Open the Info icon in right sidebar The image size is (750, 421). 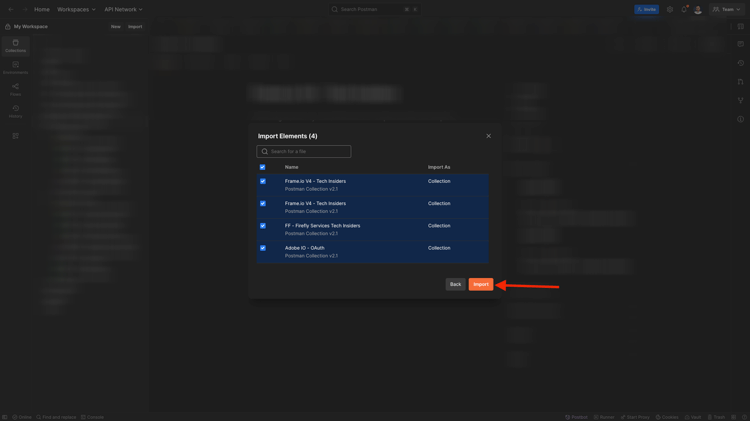point(740,119)
